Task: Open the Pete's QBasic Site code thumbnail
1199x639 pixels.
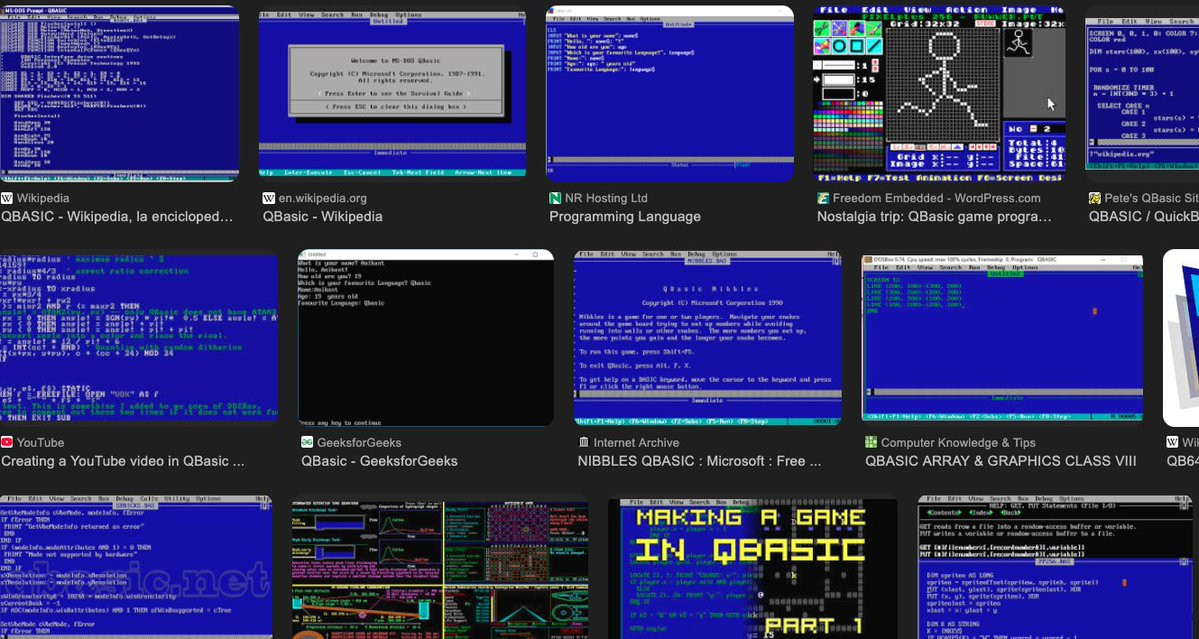Action: point(1142,93)
